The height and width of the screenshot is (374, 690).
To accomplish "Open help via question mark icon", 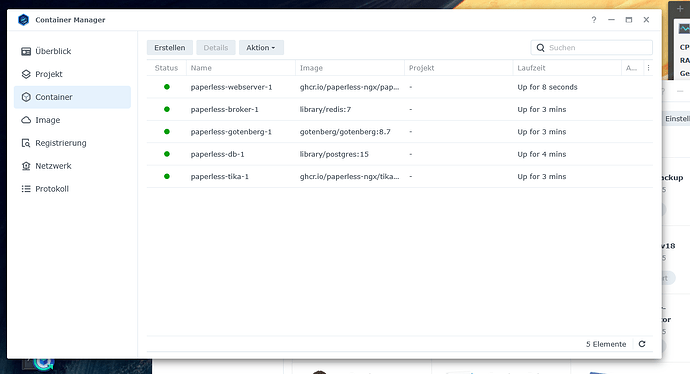I will [x=594, y=20].
